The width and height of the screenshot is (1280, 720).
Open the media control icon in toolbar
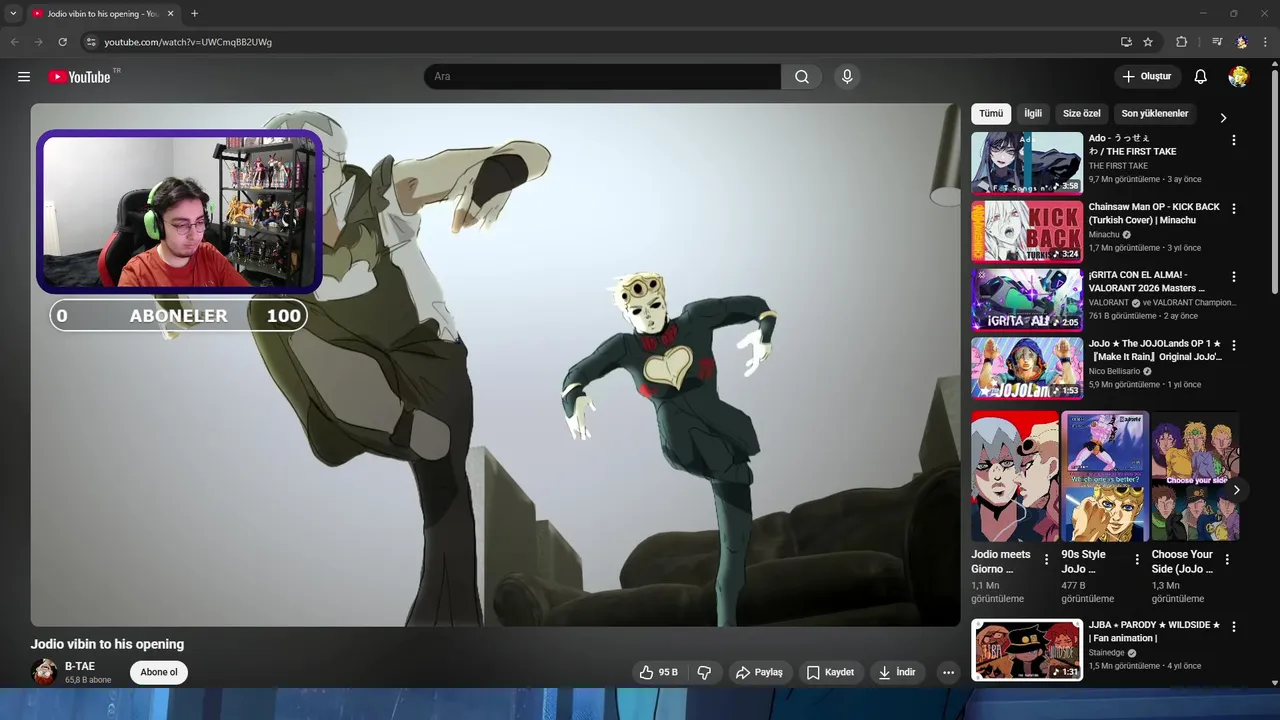pyautogui.click(x=1217, y=42)
